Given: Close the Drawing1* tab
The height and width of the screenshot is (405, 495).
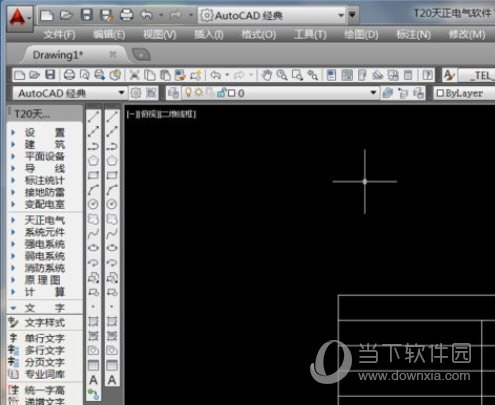Looking at the screenshot, I should click(113, 54).
